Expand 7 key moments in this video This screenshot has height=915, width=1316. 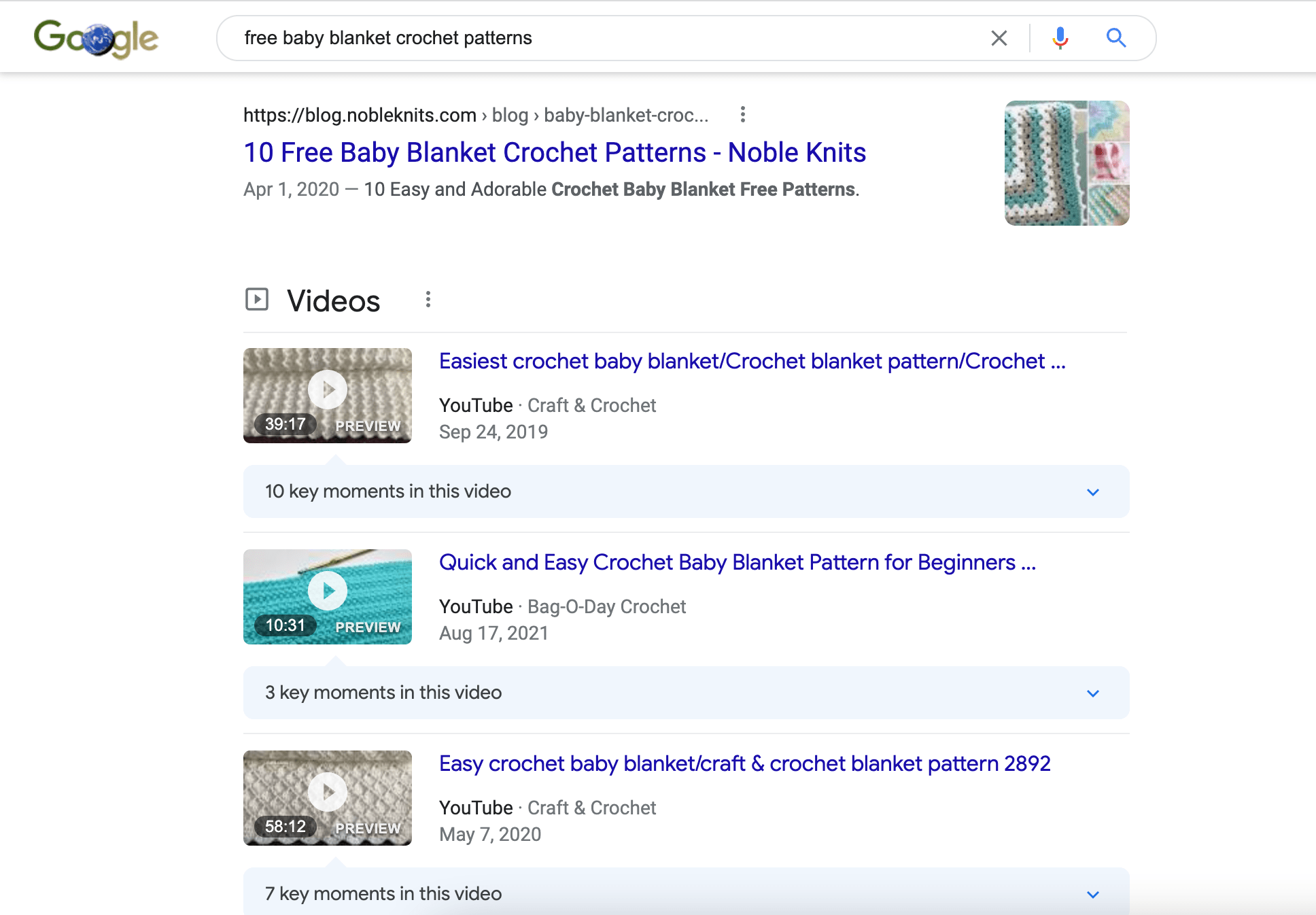(687, 891)
